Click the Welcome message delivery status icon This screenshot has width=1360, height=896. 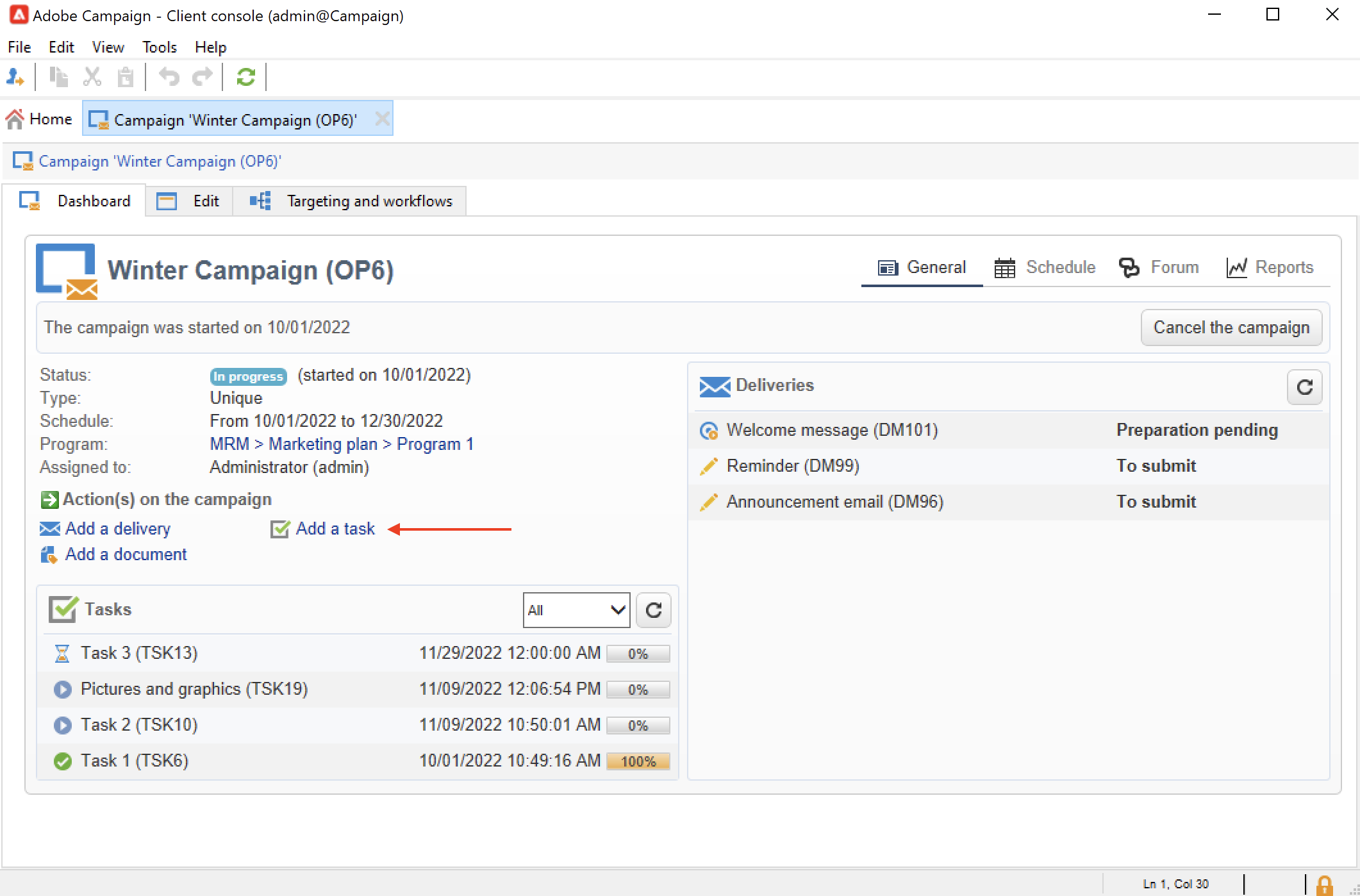point(709,431)
